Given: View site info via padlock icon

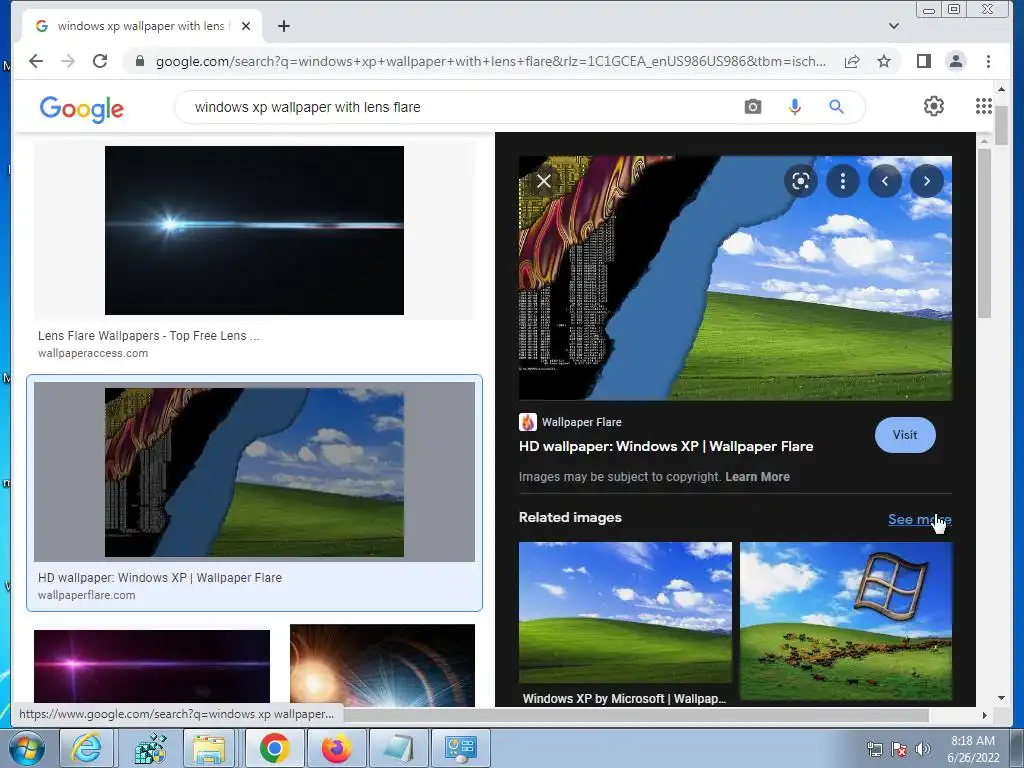Looking at the screenshot, I should coord(139,61).
